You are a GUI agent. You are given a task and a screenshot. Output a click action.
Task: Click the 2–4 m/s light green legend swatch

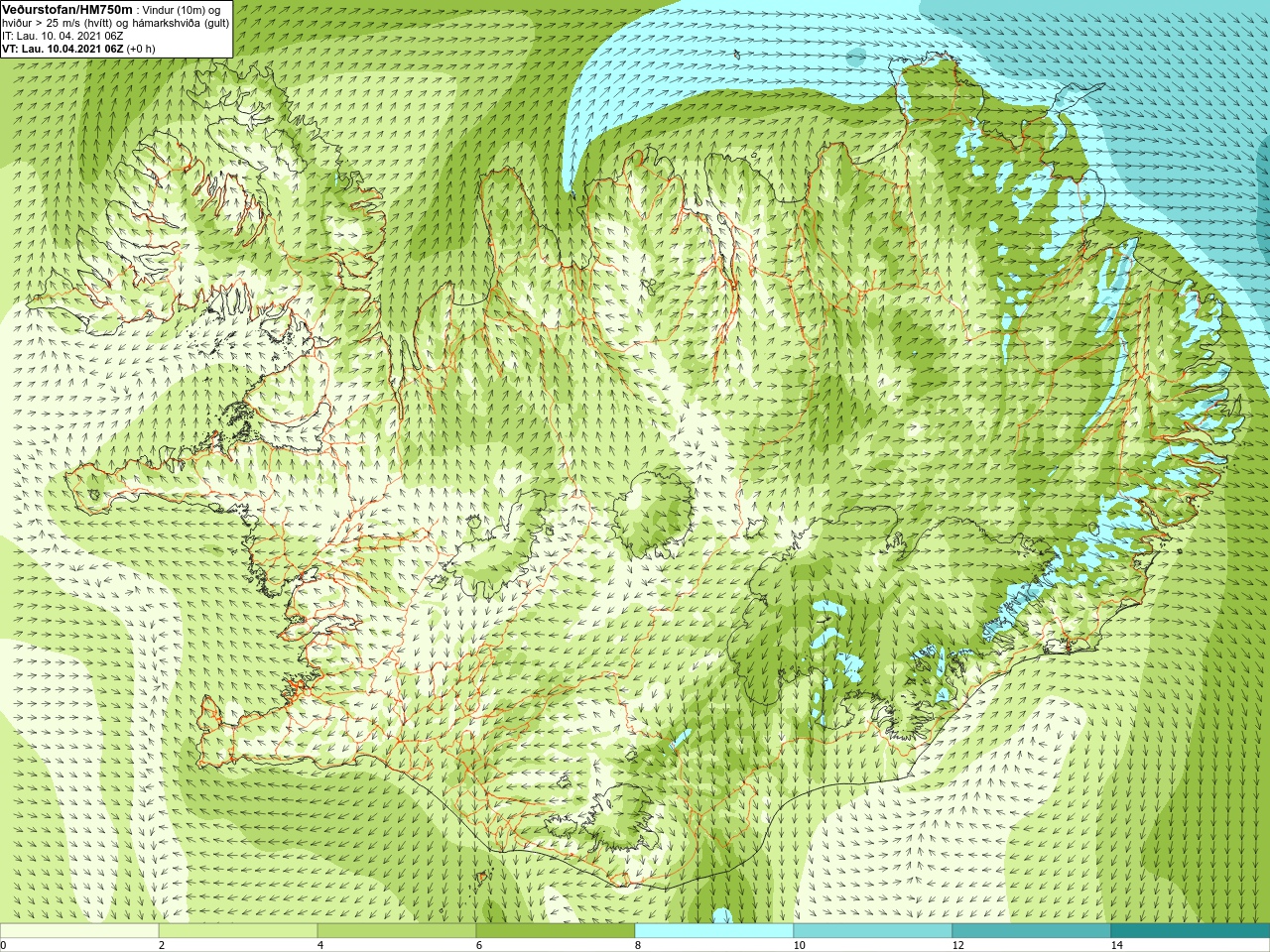click(238, 931)
